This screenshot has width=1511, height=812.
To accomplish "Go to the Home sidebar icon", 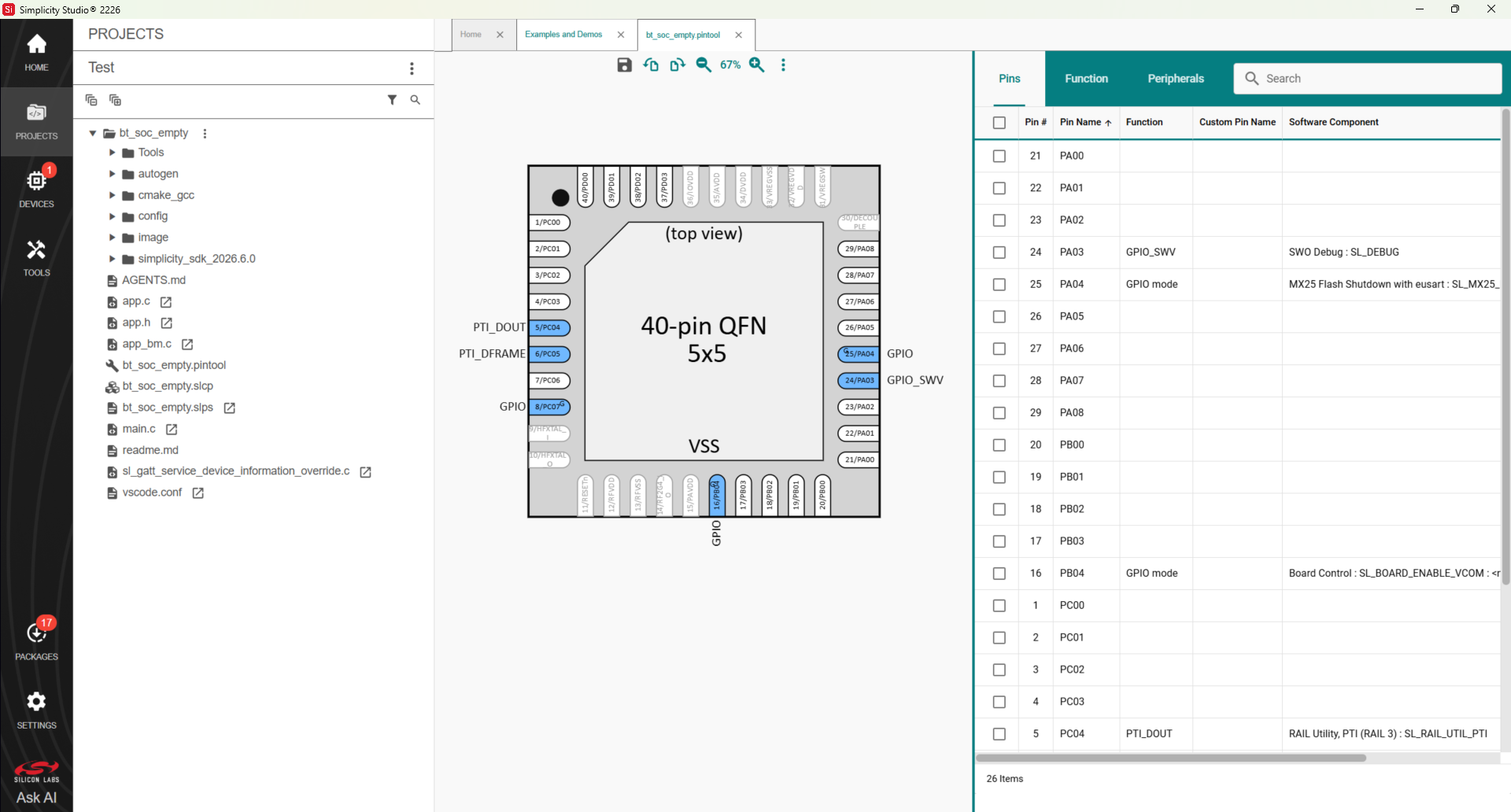I will (36, 53).
